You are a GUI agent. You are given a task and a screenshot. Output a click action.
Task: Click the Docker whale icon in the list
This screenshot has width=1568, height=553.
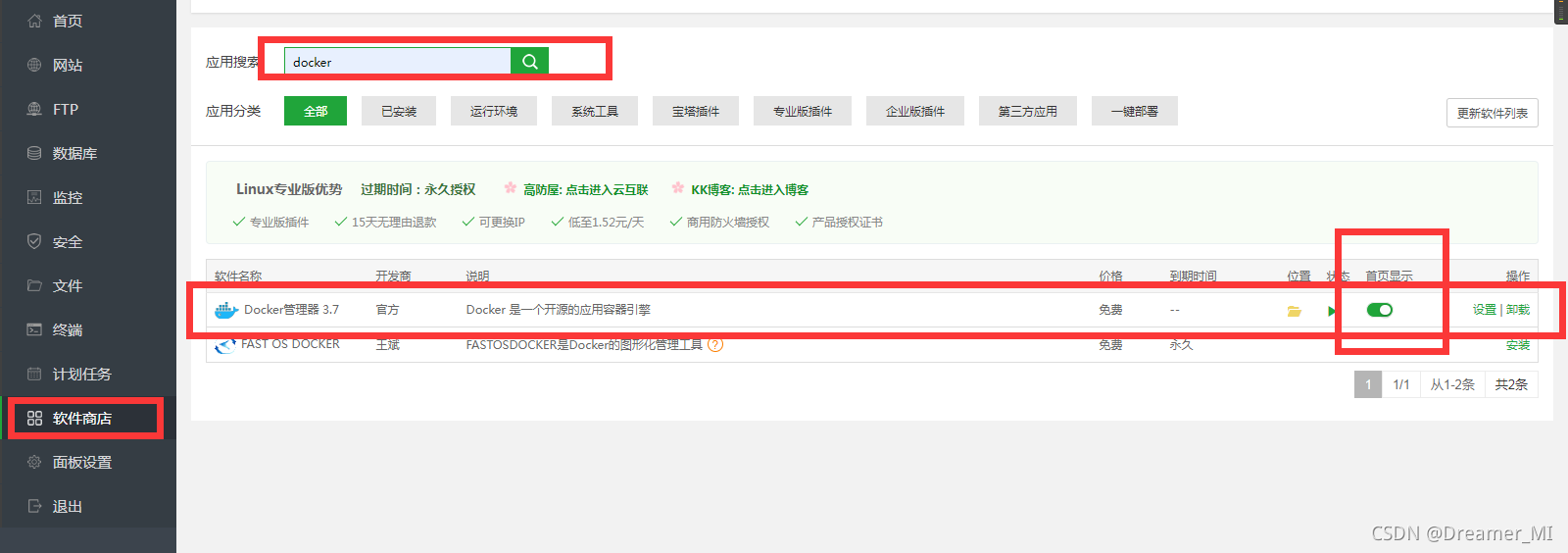[226, 310]
